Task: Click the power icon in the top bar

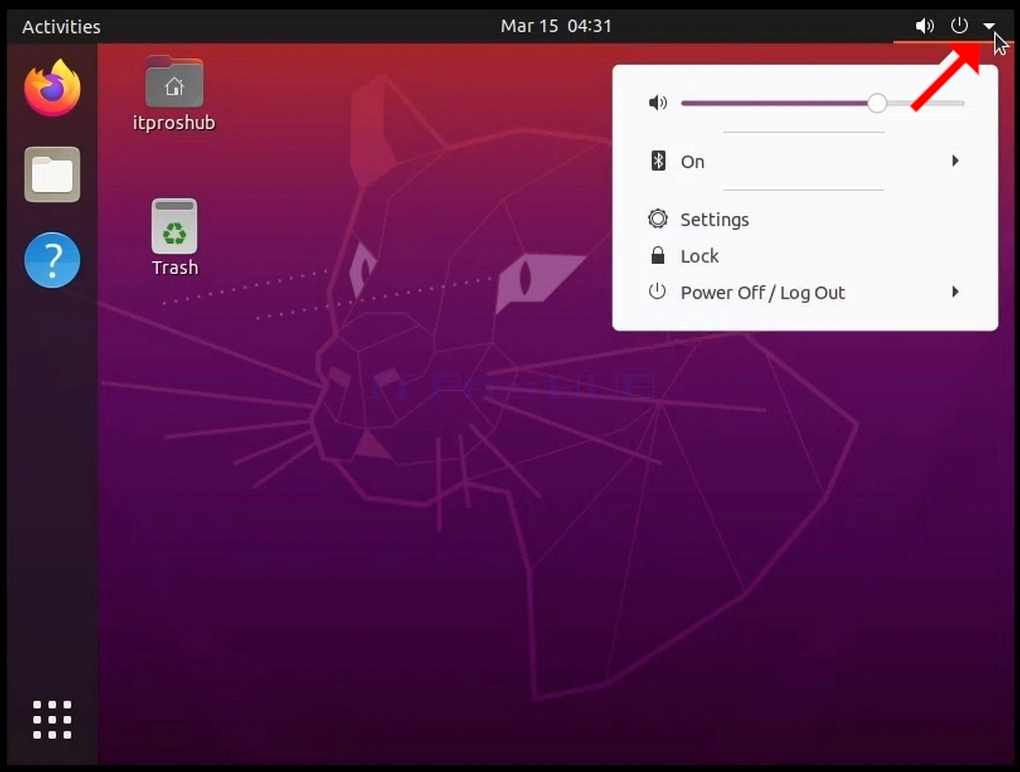Action: [x=959, y=25]
